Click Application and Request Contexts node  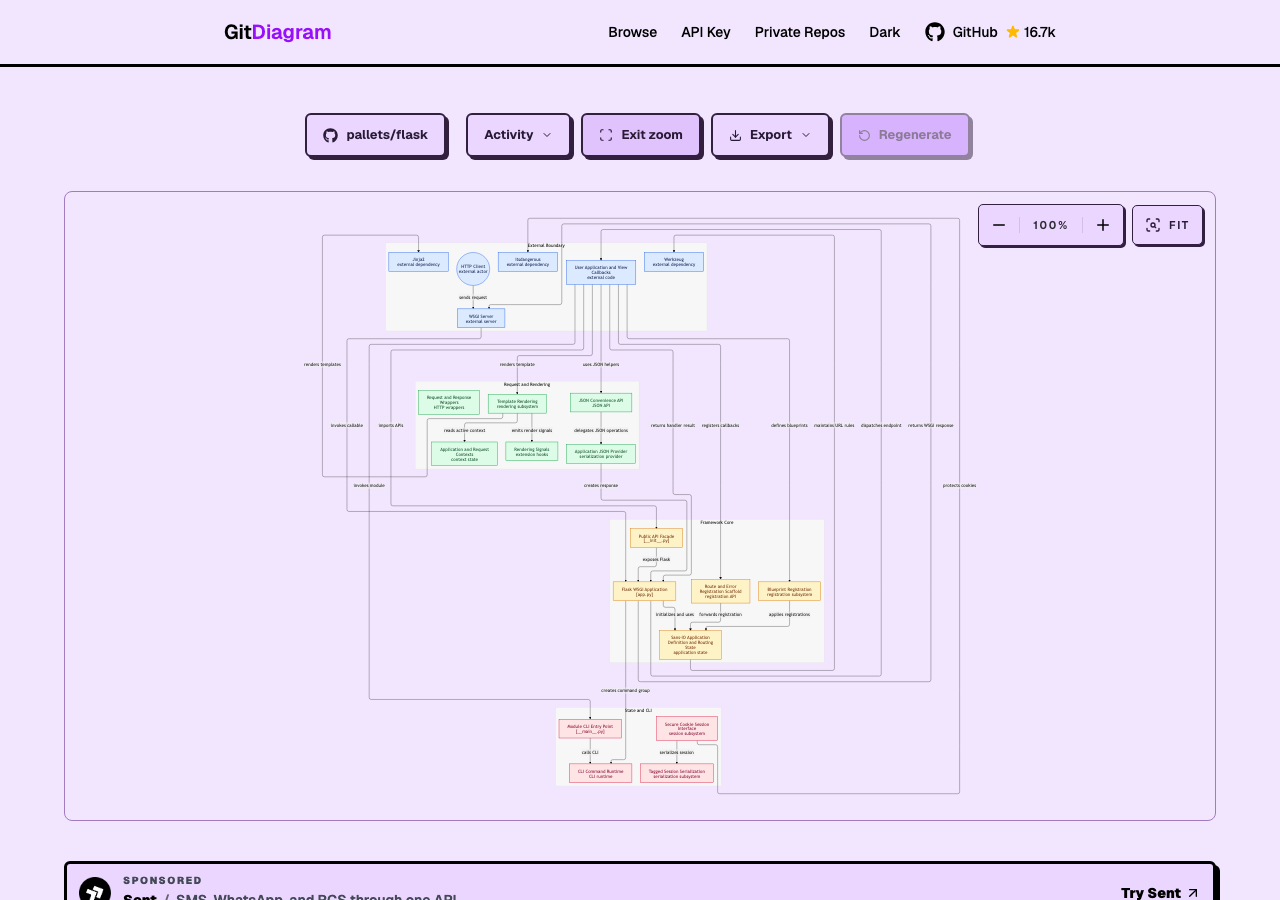click(x=464, y=454)
